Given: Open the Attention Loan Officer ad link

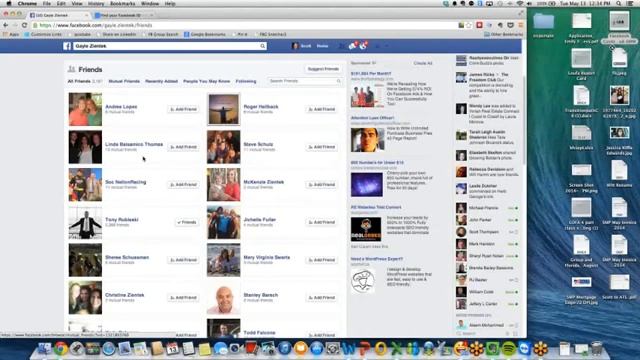Looking at the screenshot, I should coord(372,118).
